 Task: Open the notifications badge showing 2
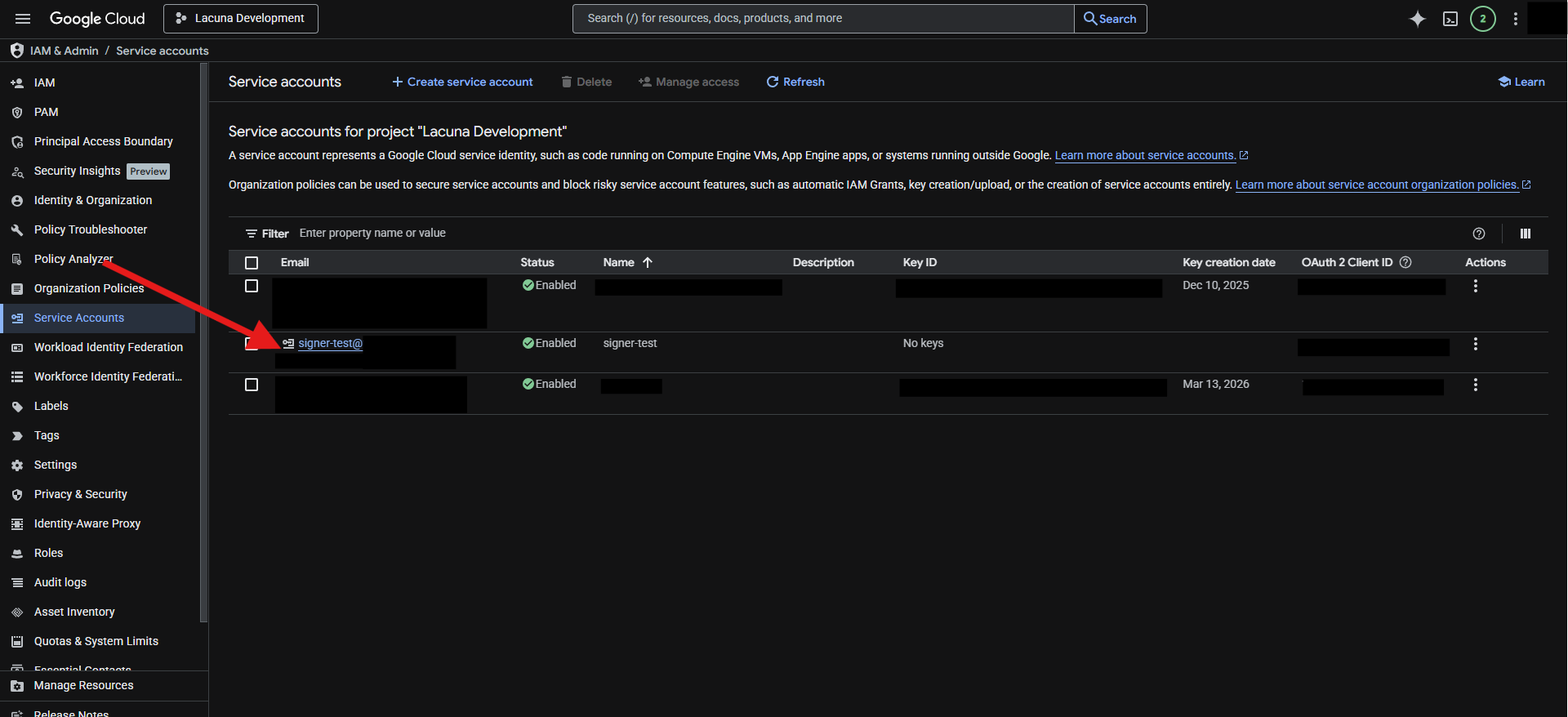pos(1482,19)
